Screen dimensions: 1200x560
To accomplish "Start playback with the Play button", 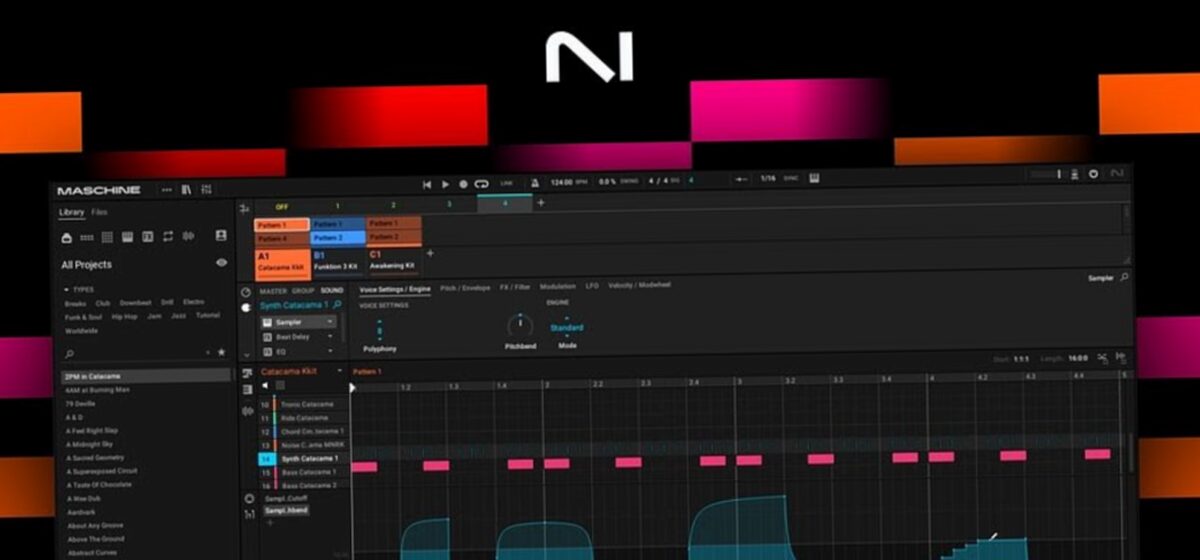I will click(446, 184).
